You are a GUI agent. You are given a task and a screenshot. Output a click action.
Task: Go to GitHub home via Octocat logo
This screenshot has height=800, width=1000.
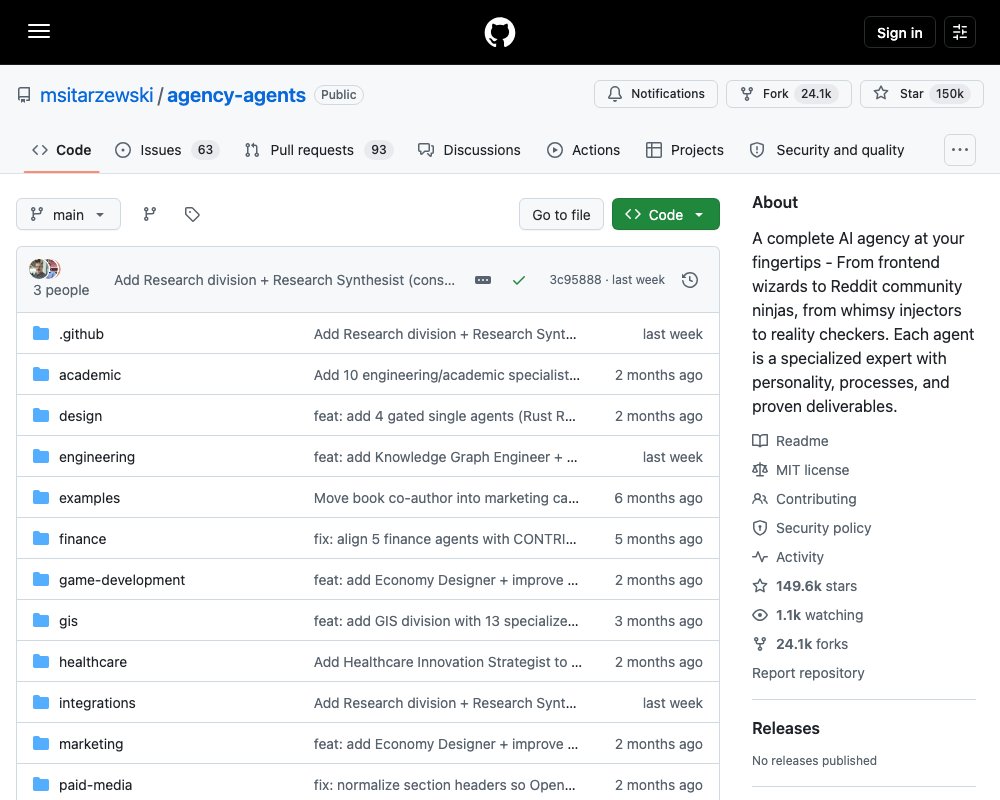[x=499, y=32]
